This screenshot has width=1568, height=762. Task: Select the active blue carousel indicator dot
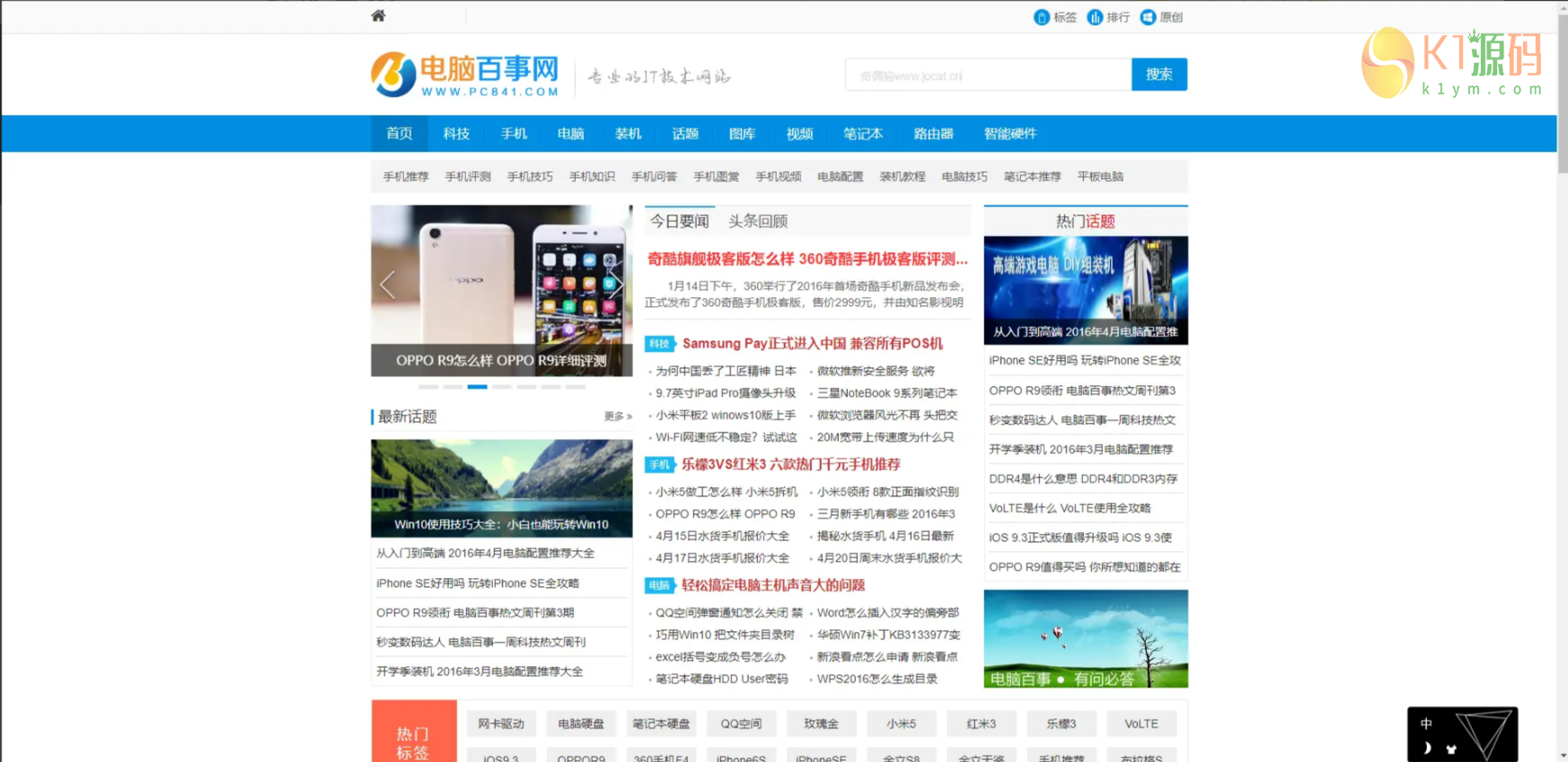[x=477, y=387]
